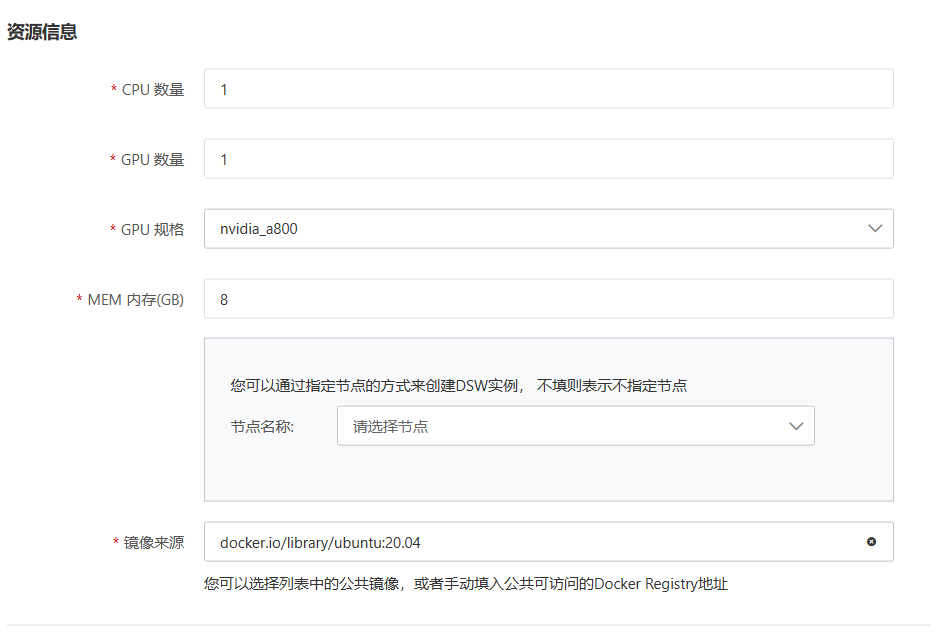Select a different GPU specification option
Screen dimensions: 931x644
tap(875, 228)
